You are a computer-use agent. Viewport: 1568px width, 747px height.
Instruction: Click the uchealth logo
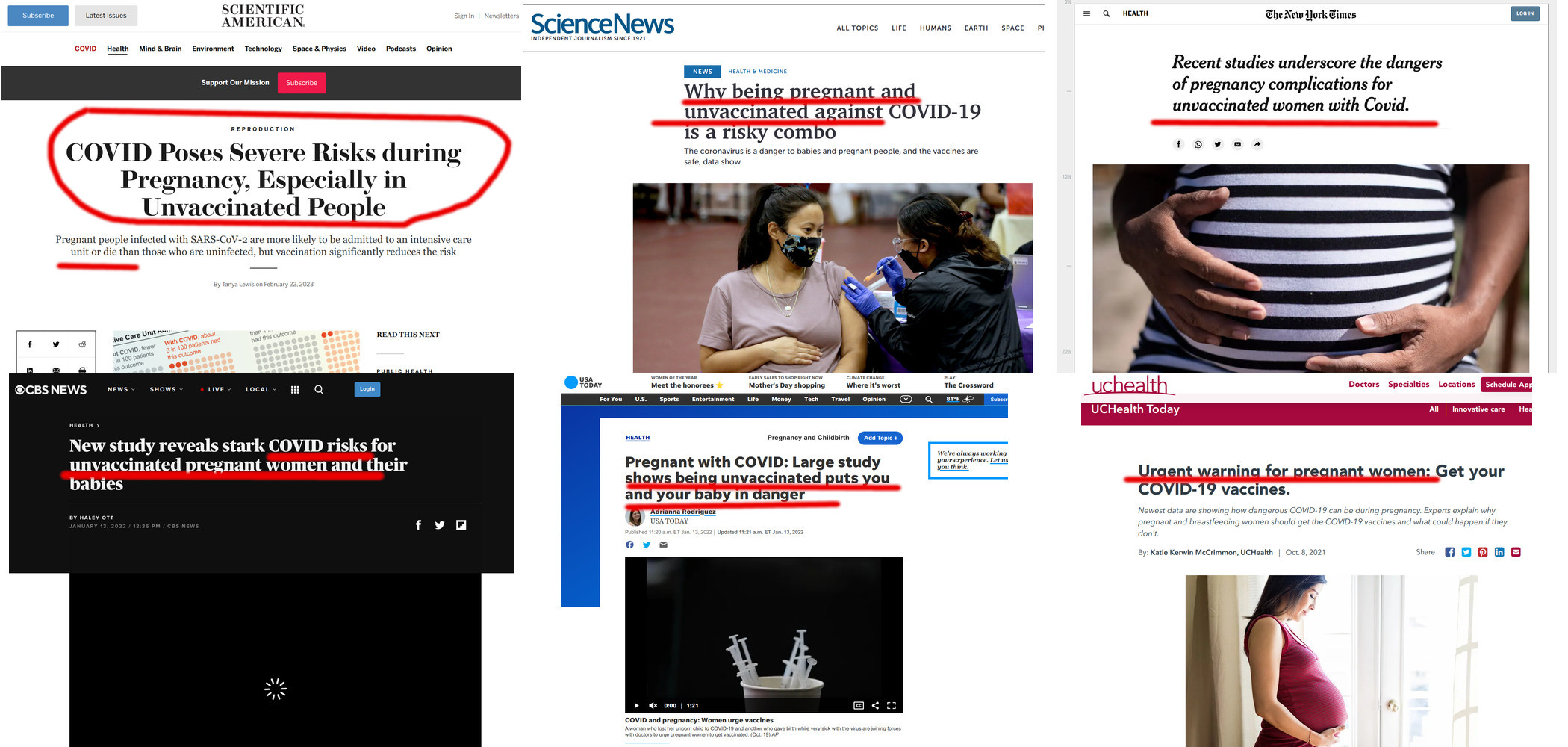(x=1130, y=385)
